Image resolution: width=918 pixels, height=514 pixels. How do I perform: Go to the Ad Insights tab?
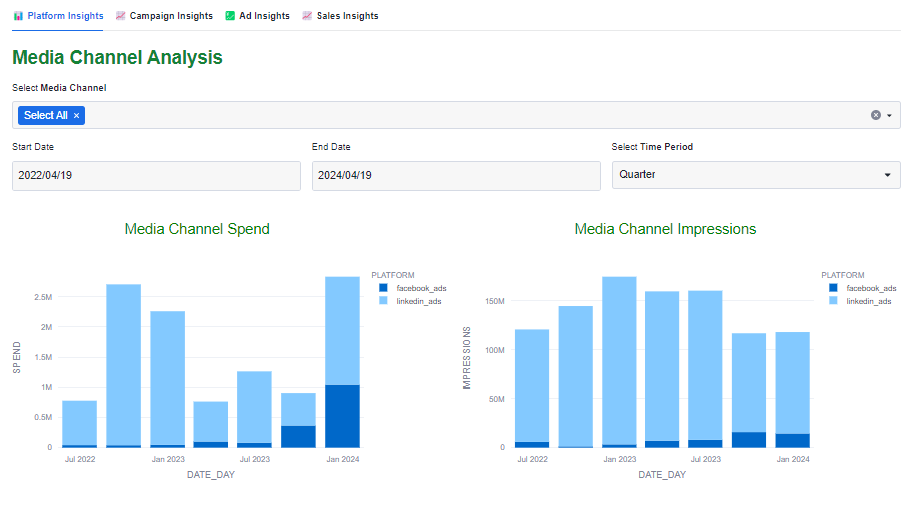tap(264, 16)
